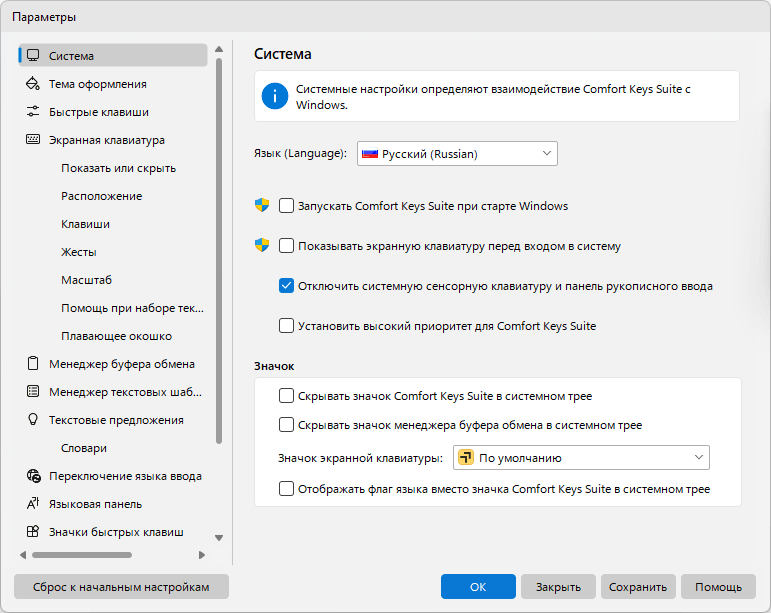Click the Помощь button
Screen dimensions: 771x613
pos(718,586)
